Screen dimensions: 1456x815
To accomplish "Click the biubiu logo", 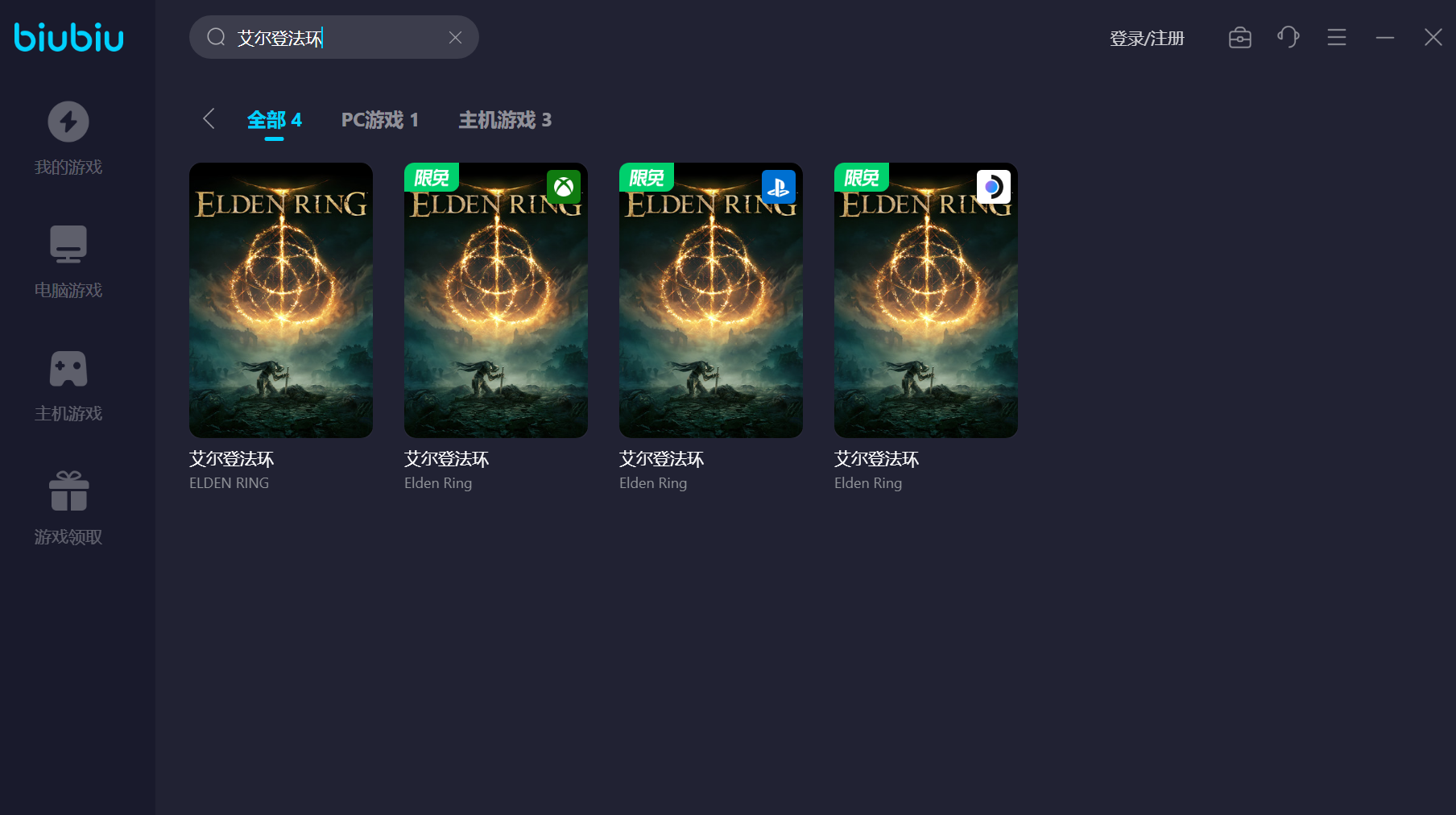I will pyautogui.click(x=69, y=37).
